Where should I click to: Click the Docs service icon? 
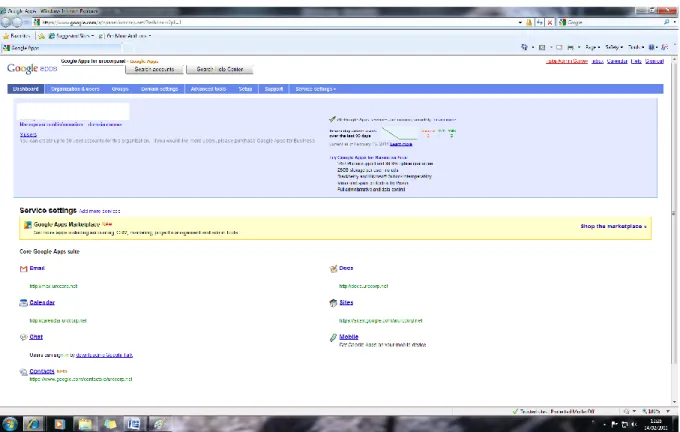point(333,269)
